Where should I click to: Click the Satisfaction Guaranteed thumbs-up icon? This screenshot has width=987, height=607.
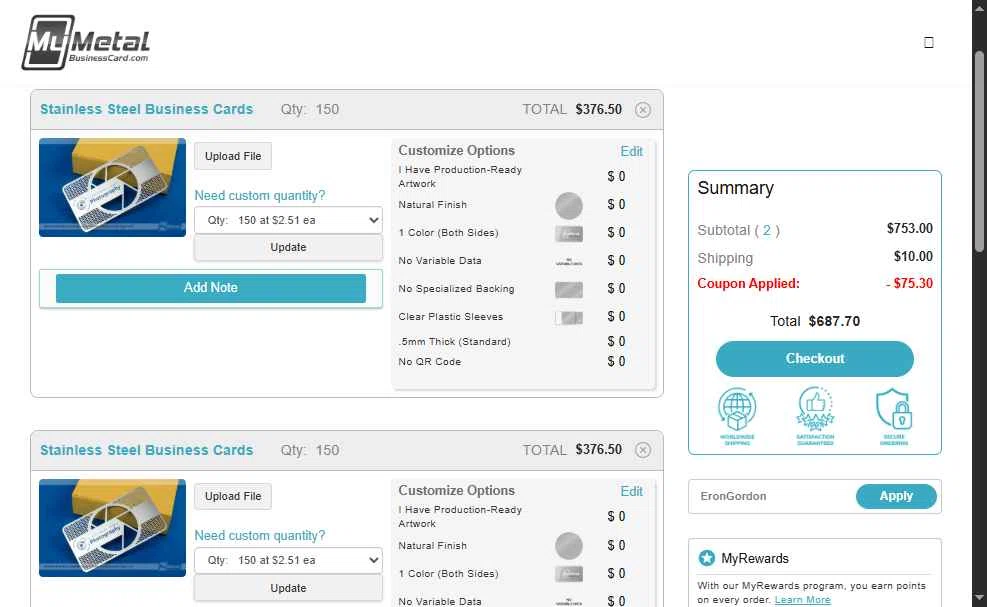click(815, 416)
